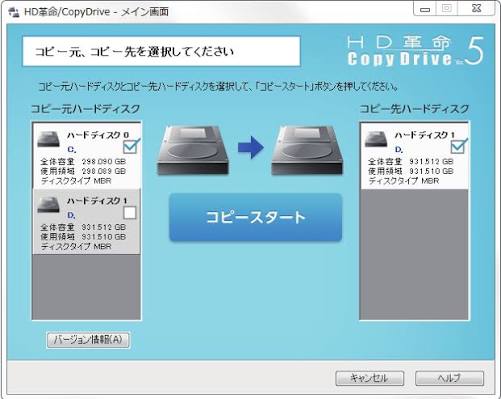Click source text 使用領域 298.089 GB
501x399 pixels.
pyautogui.click(x=83, y=171)
